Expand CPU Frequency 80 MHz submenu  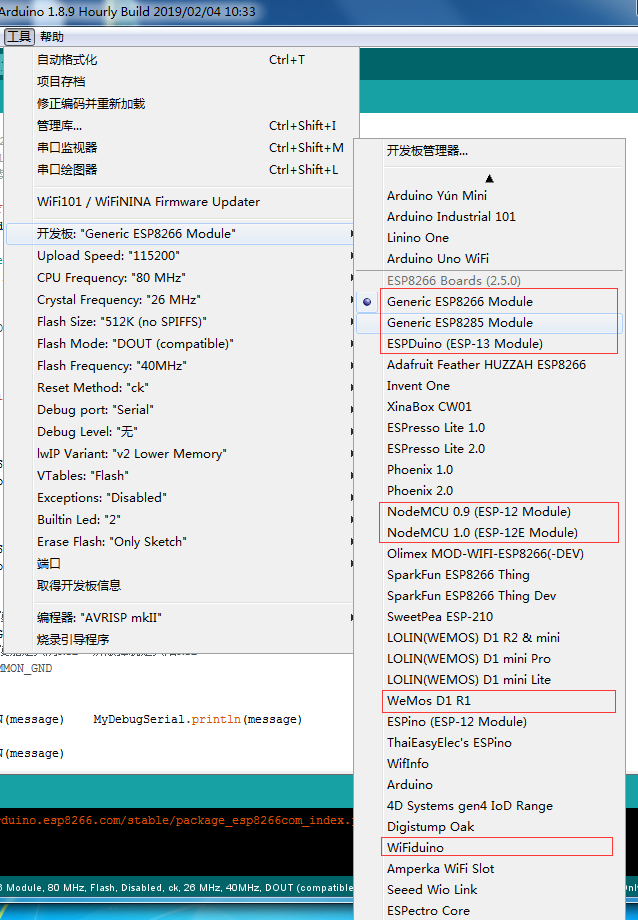180,278
